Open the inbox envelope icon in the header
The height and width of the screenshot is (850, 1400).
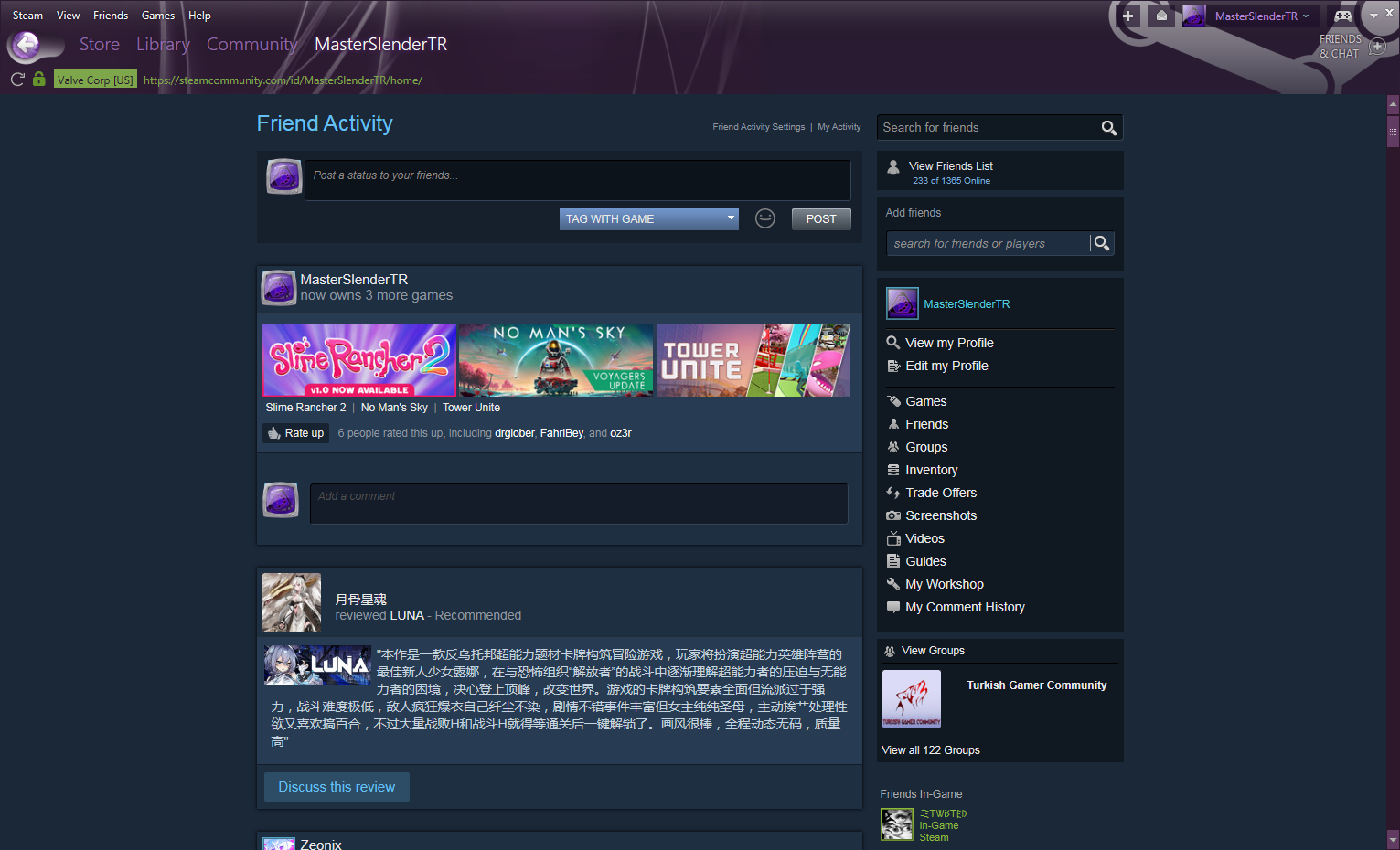pyautogui.click(x=1161, y=16)
